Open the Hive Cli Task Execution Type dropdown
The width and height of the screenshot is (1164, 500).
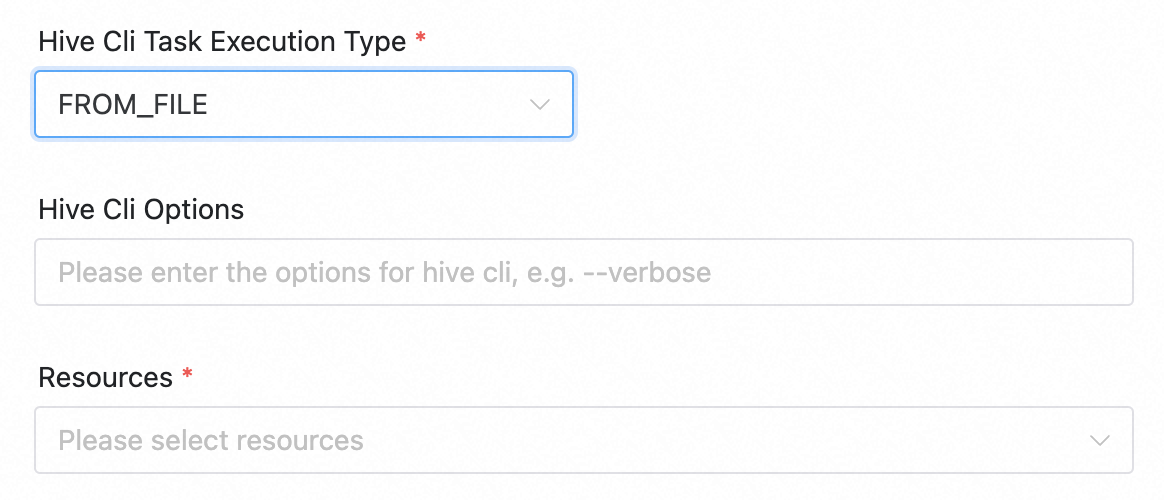304,104
